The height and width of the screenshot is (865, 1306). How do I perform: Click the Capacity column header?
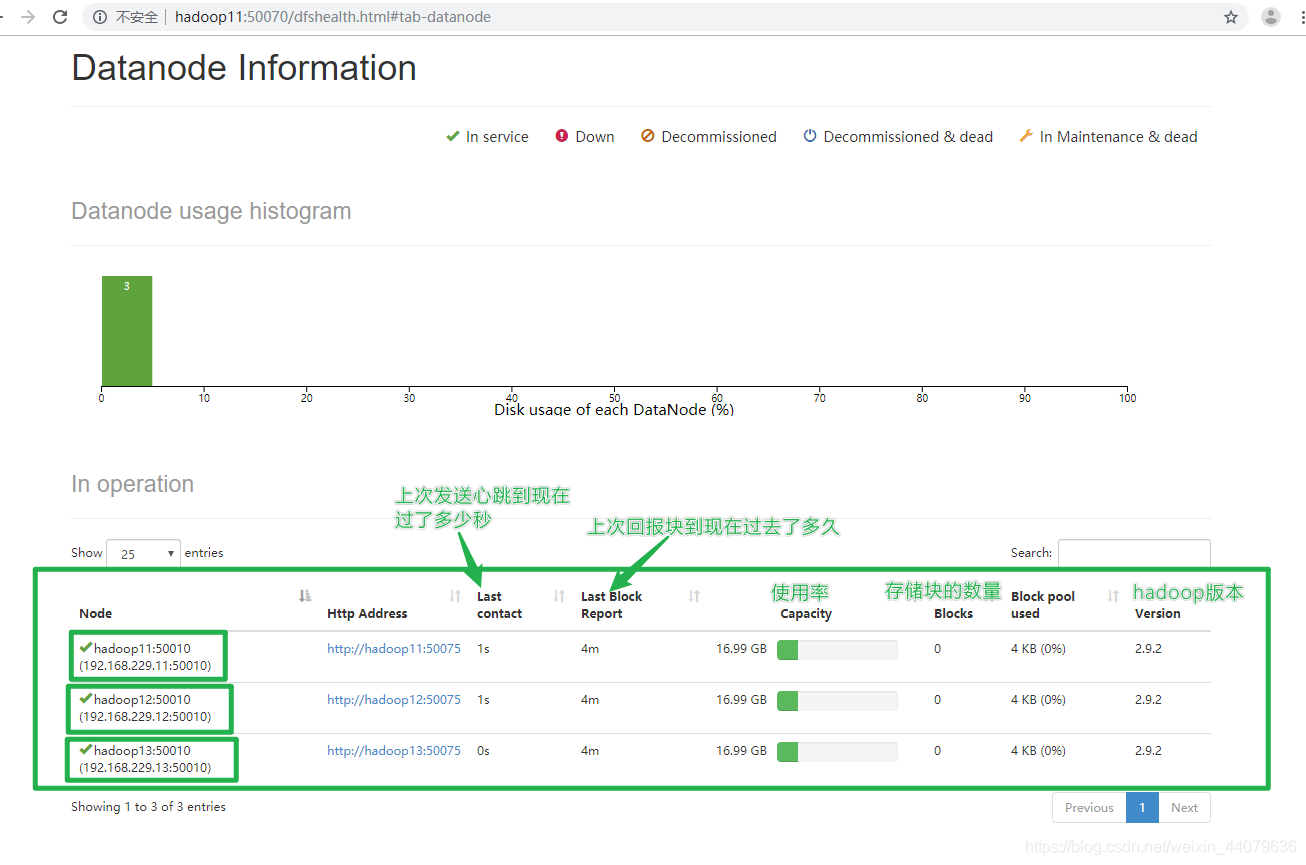[x=806, y=614]
